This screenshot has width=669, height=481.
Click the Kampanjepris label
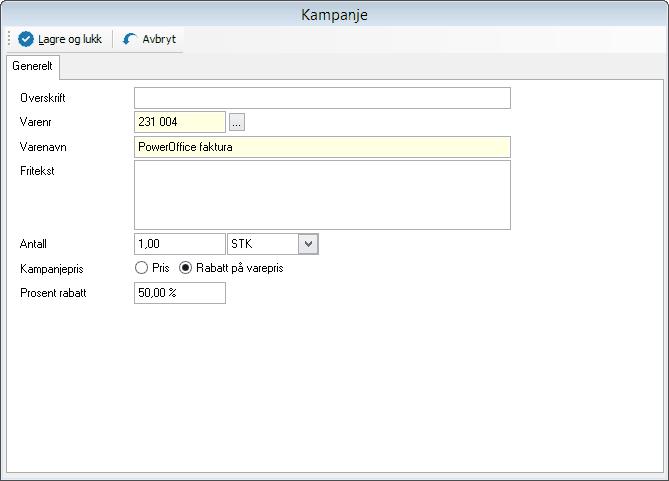(52, 269)
